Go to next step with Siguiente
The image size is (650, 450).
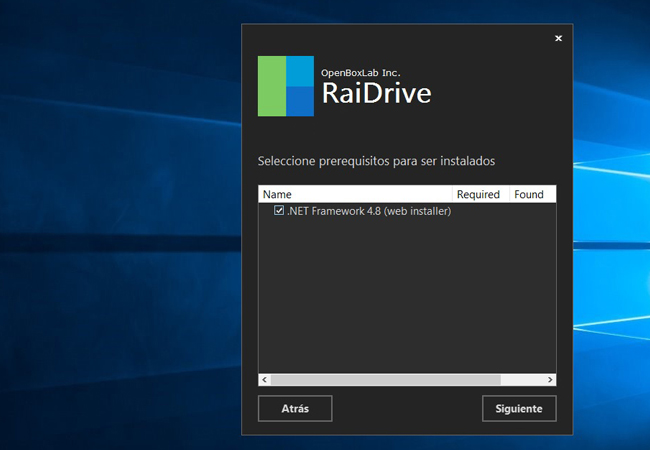[519, 409]
